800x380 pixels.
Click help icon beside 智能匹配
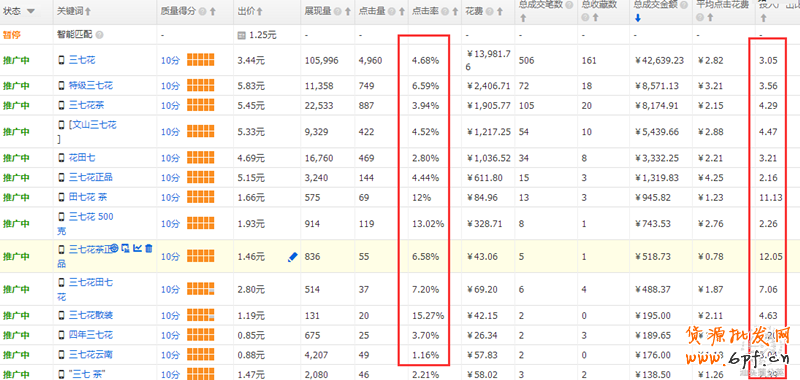click(99, 35)
